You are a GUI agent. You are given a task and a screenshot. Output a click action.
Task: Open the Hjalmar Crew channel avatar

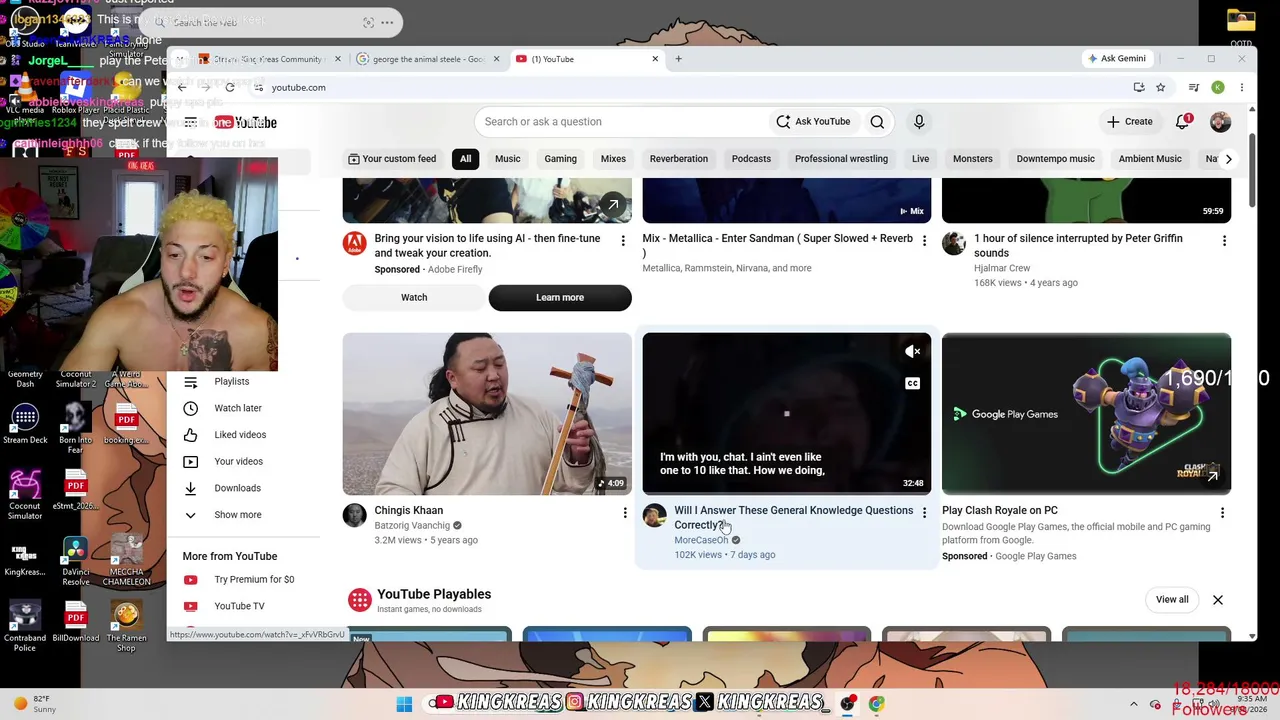pos(954,243)
